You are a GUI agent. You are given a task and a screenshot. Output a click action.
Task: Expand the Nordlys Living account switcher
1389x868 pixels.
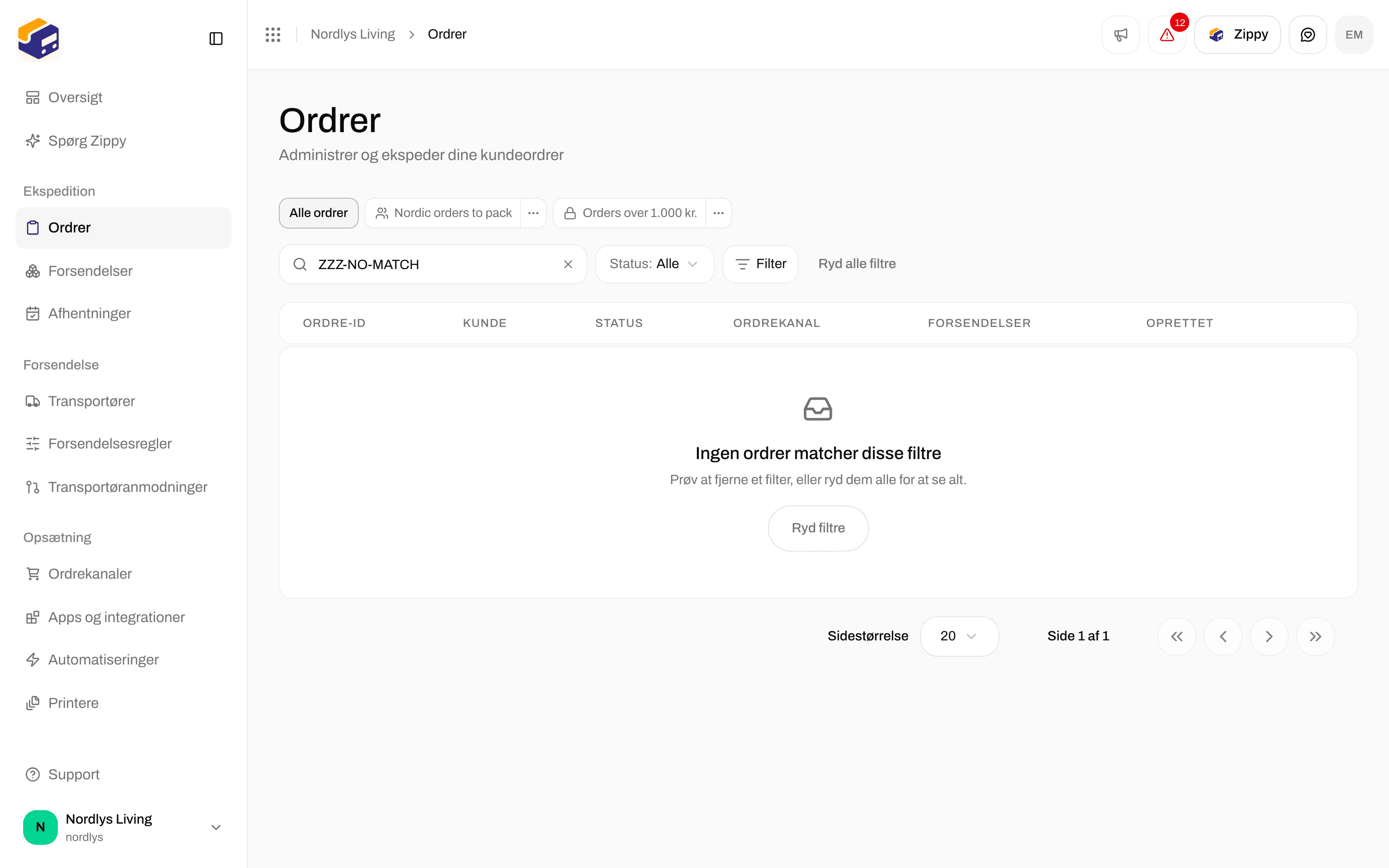pyautogui.click(x=123, y=827)
